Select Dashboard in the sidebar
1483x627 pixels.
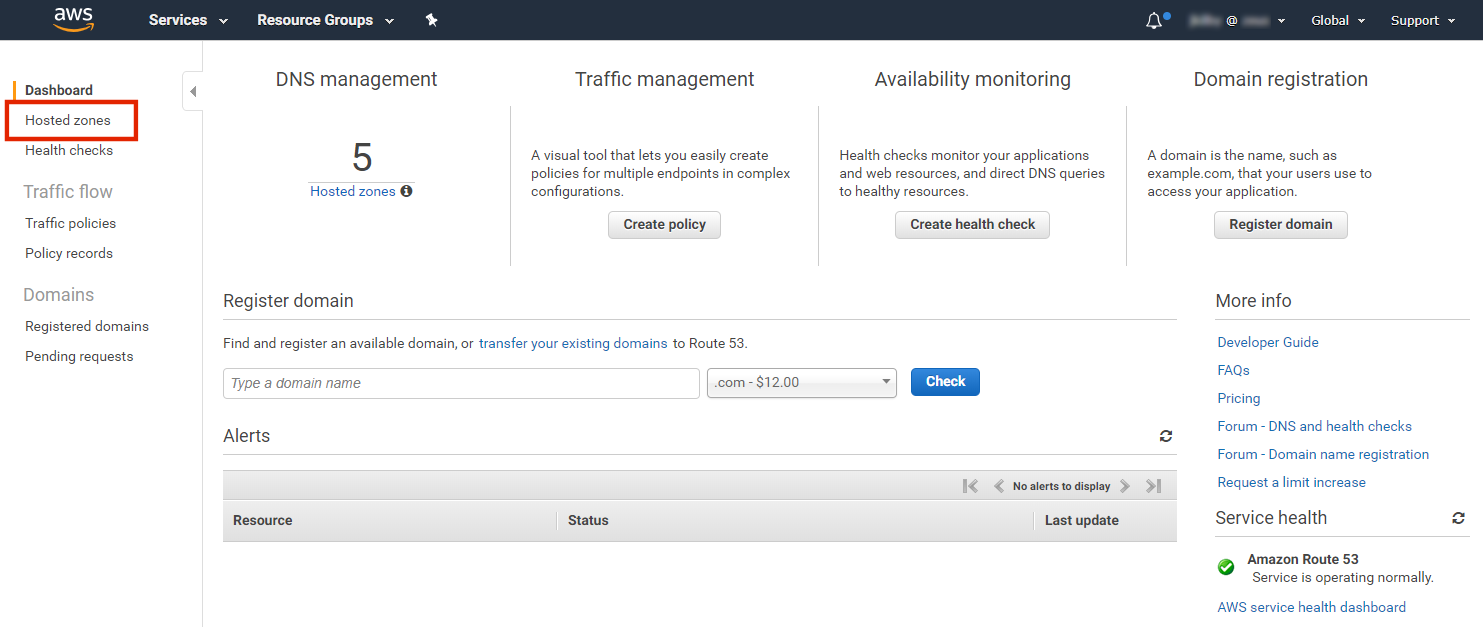[59, 90]
